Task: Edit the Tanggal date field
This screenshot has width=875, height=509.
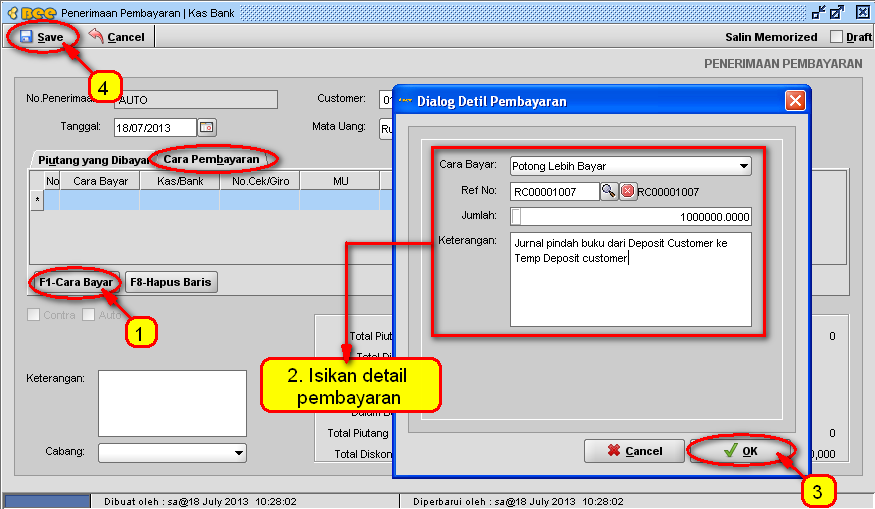Action: (x=155, y=127)
